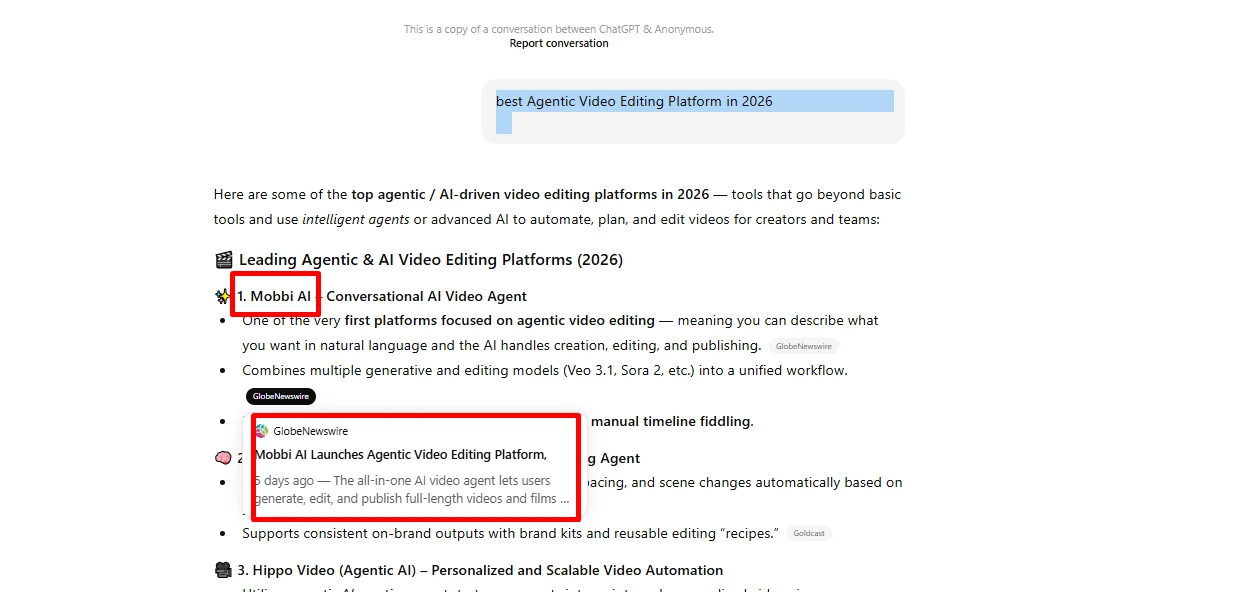Click the "Conversational AI Video Agent" heading text
1246x592 pixels.
click(x=426, y=296)
